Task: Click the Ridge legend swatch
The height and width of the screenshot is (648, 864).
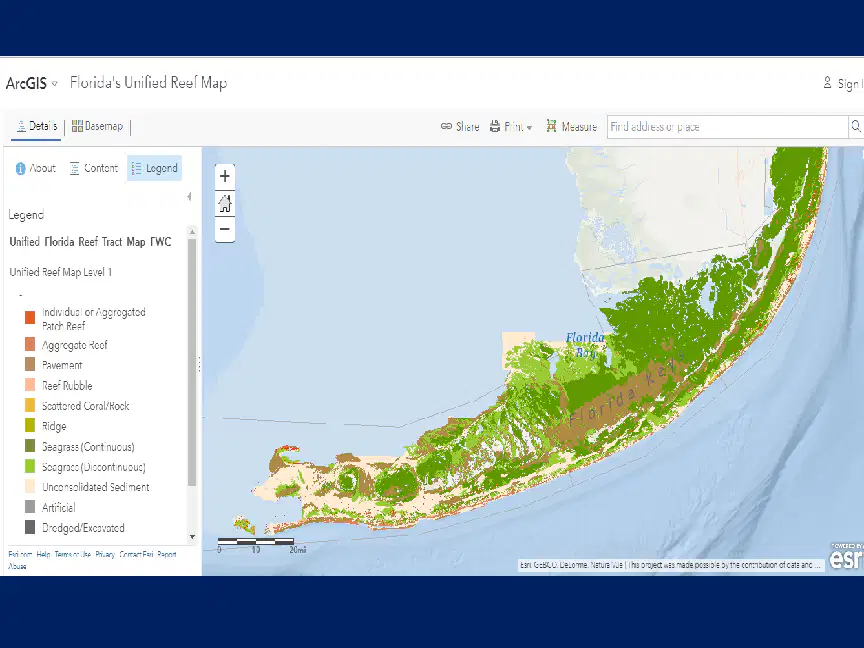Action: tap(30, 426)
